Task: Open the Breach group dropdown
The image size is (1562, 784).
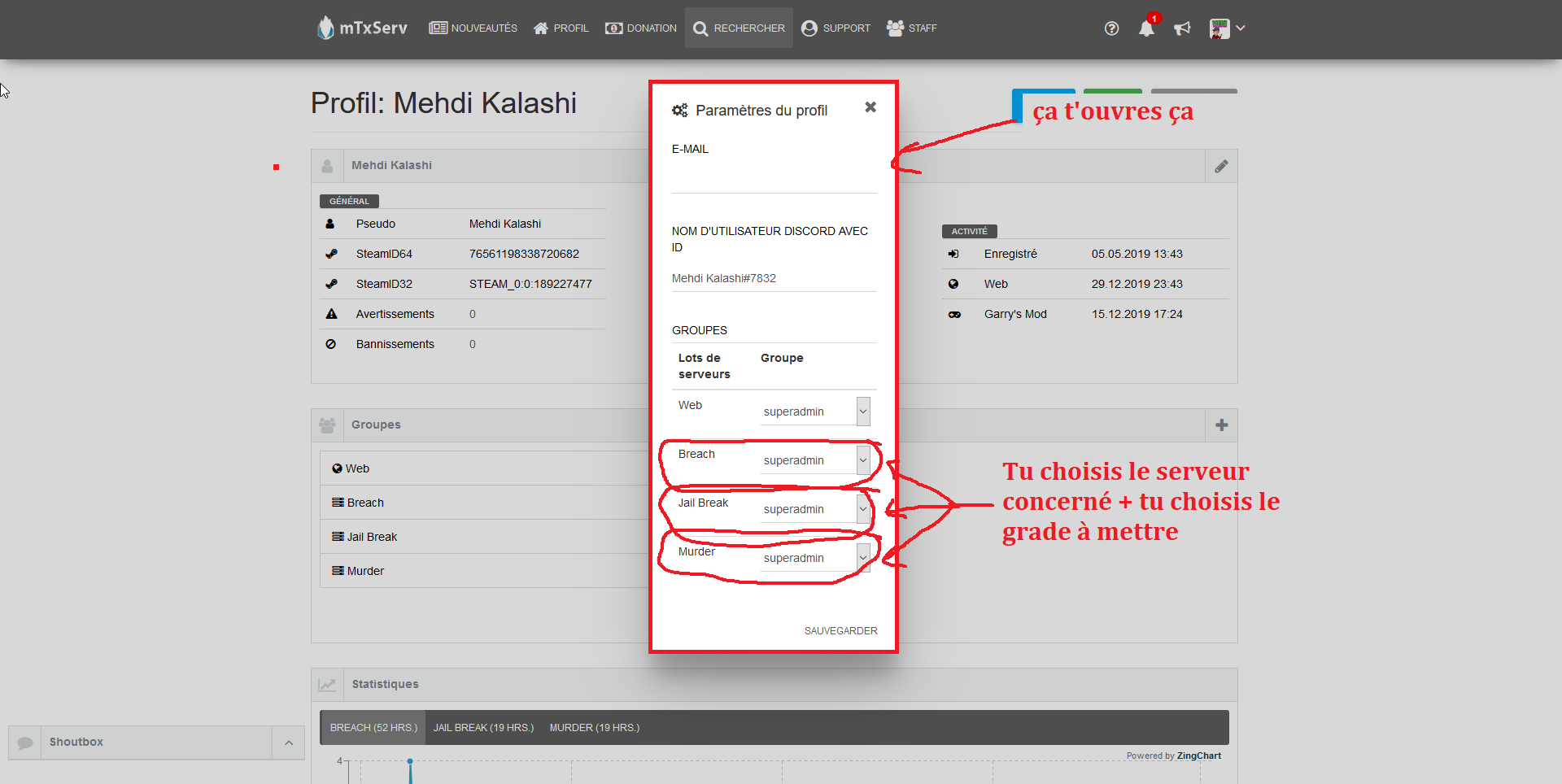Action: (816, 460)
